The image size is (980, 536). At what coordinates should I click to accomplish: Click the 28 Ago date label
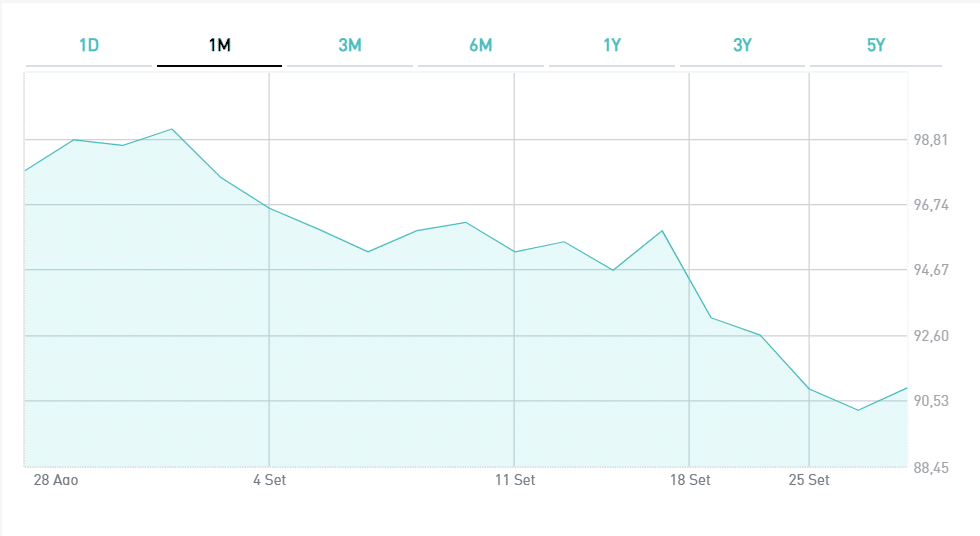pos(55,480)
